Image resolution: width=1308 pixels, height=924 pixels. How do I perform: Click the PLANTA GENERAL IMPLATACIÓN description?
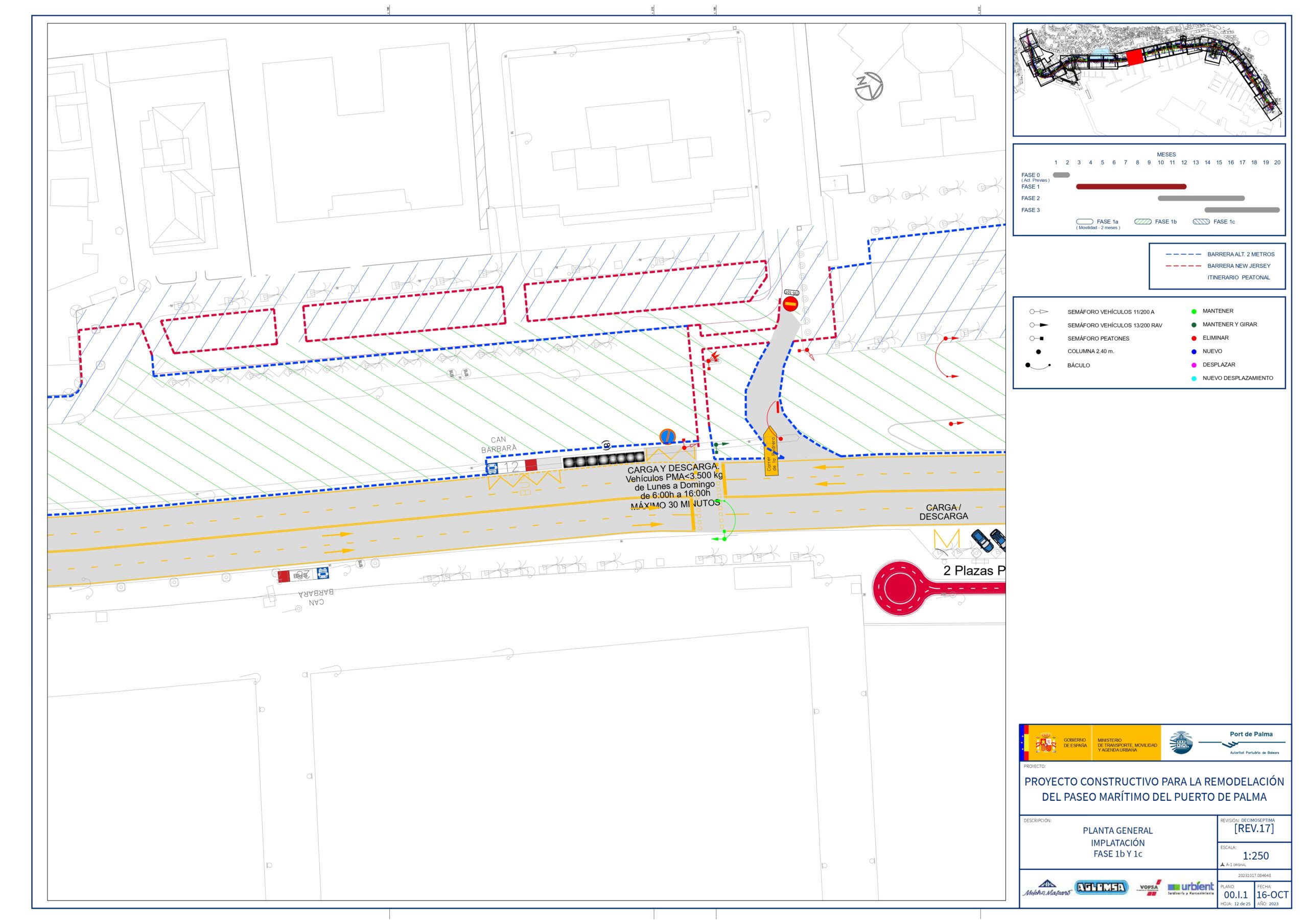click(x=1118, y=842)
